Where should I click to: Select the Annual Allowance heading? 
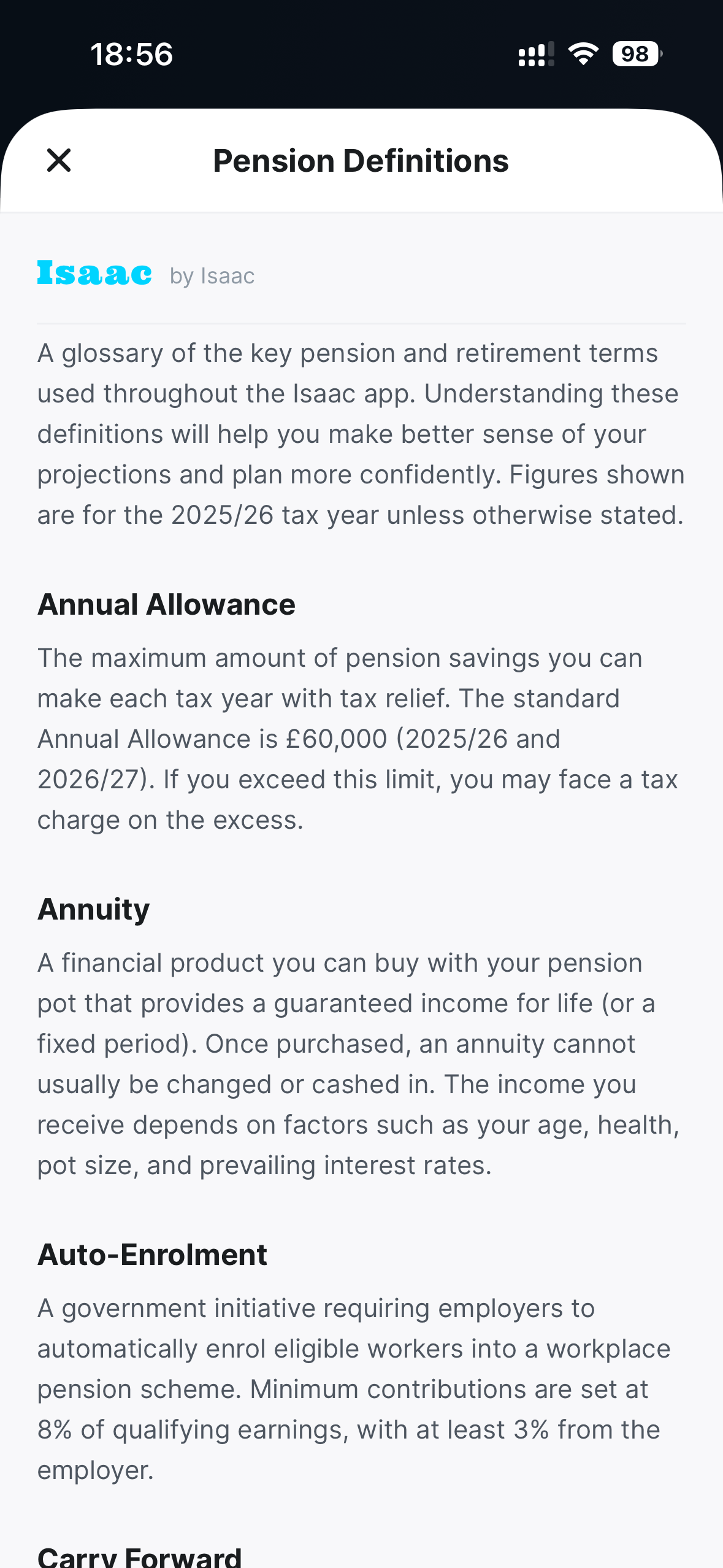[166, 604]
